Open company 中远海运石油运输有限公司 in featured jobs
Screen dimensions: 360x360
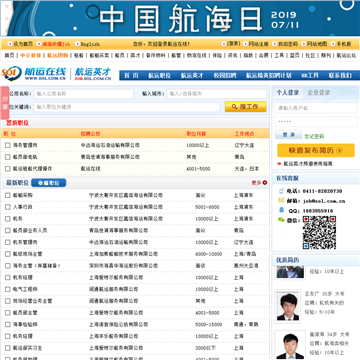tap(110, 145)
